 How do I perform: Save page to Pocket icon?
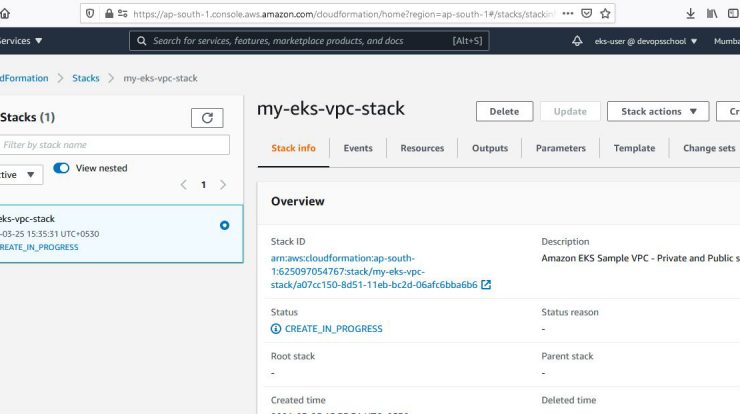(x=587, y=14)
